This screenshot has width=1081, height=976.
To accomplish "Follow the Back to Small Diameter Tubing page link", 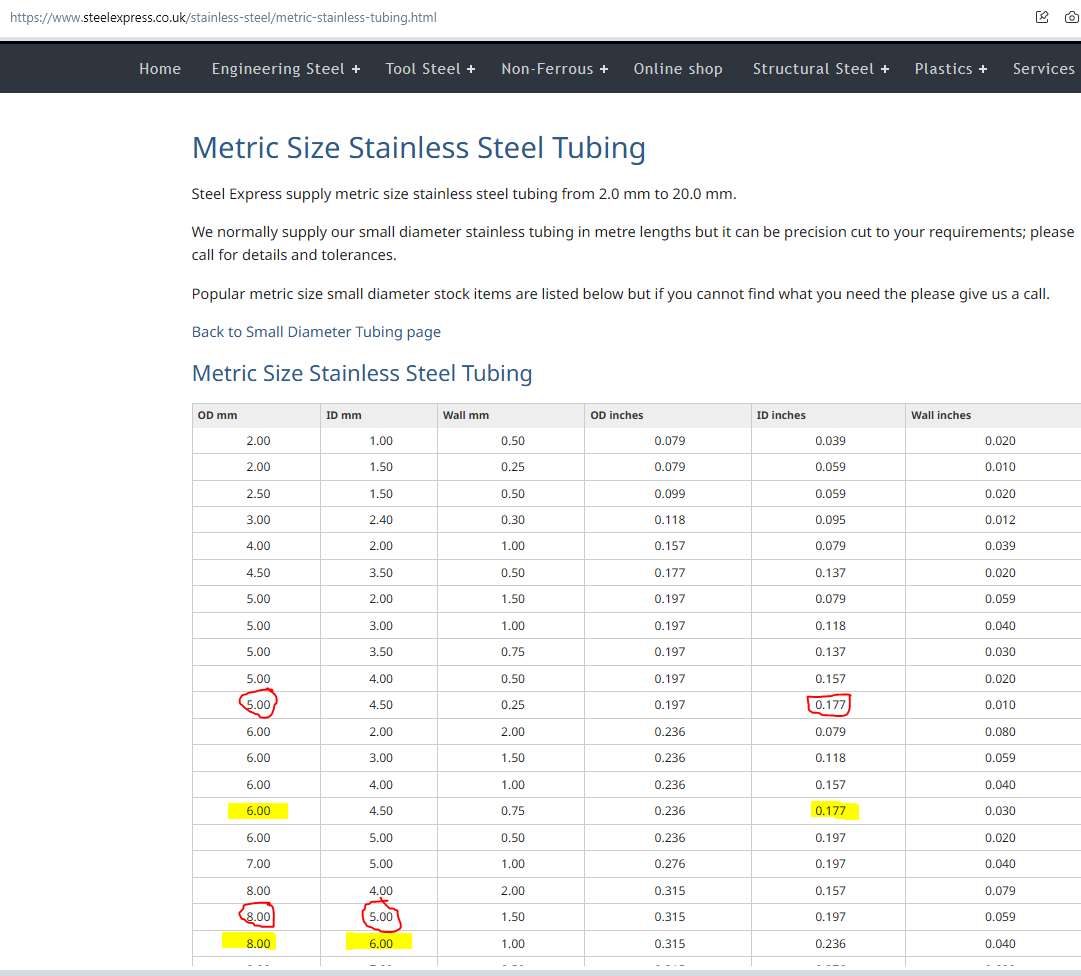I will pyautogui.click(x=316, y=332).
